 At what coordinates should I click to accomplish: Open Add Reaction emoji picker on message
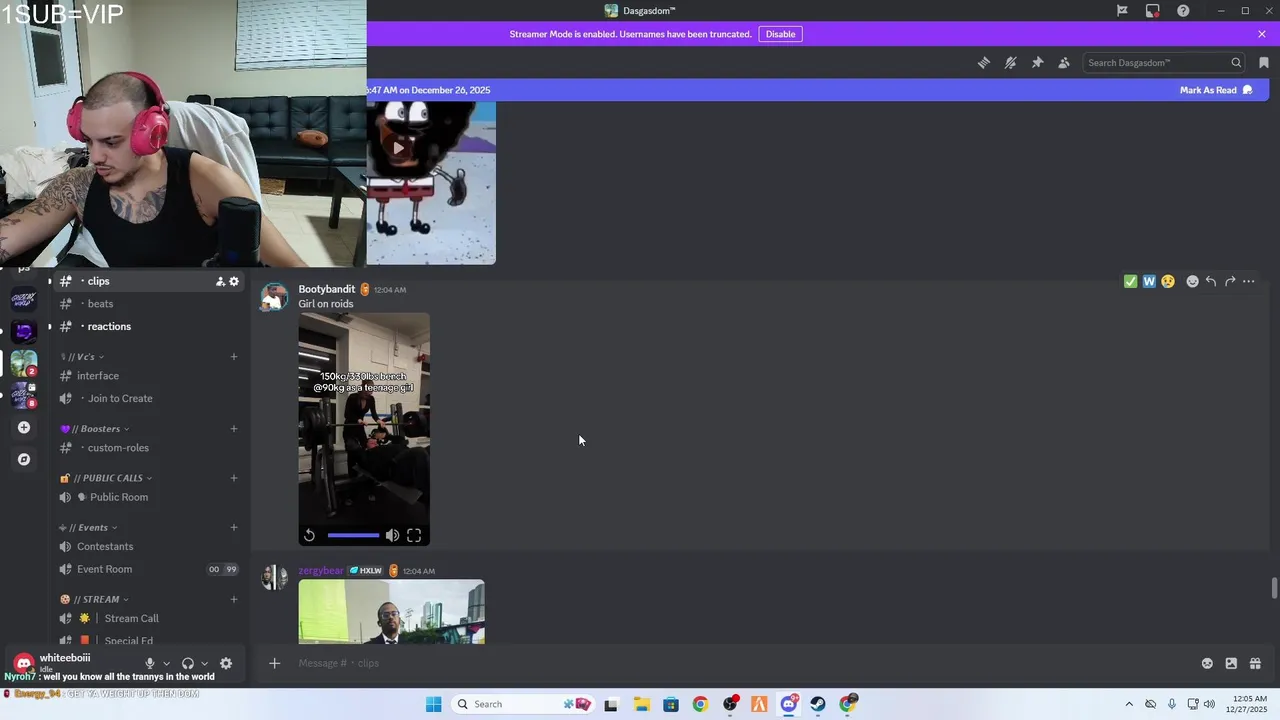pos(1192,281)
